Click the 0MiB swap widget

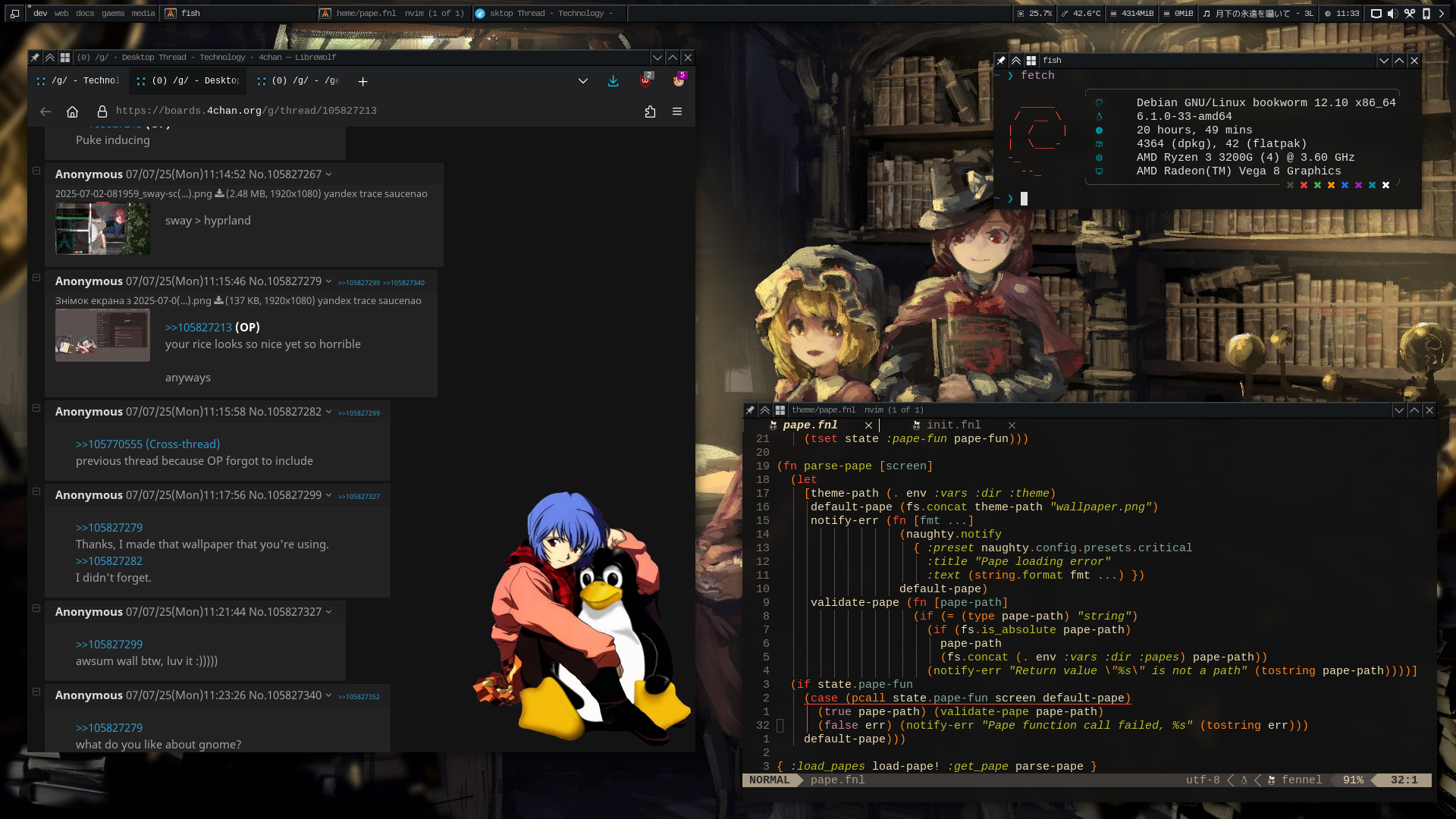(x=1178, y=13)
